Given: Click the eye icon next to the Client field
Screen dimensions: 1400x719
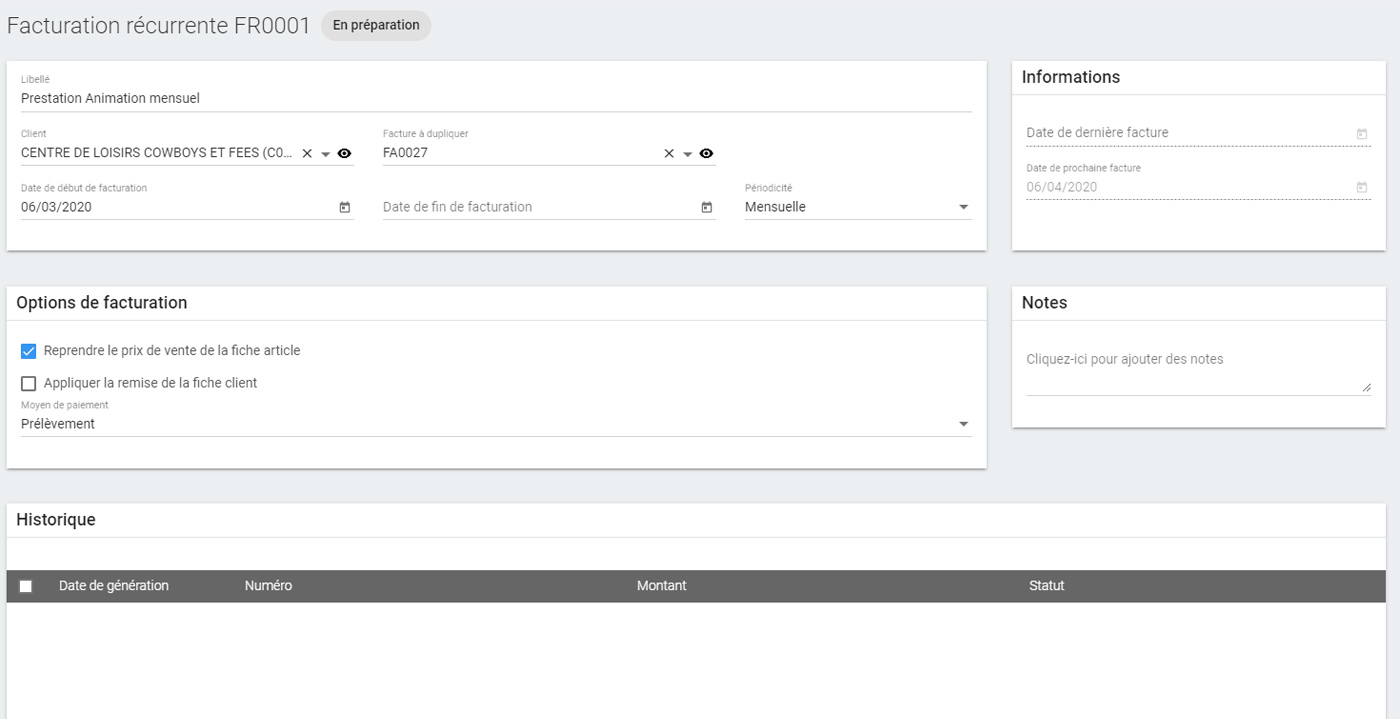Looking at the screenshot, I should coord(344,152).
